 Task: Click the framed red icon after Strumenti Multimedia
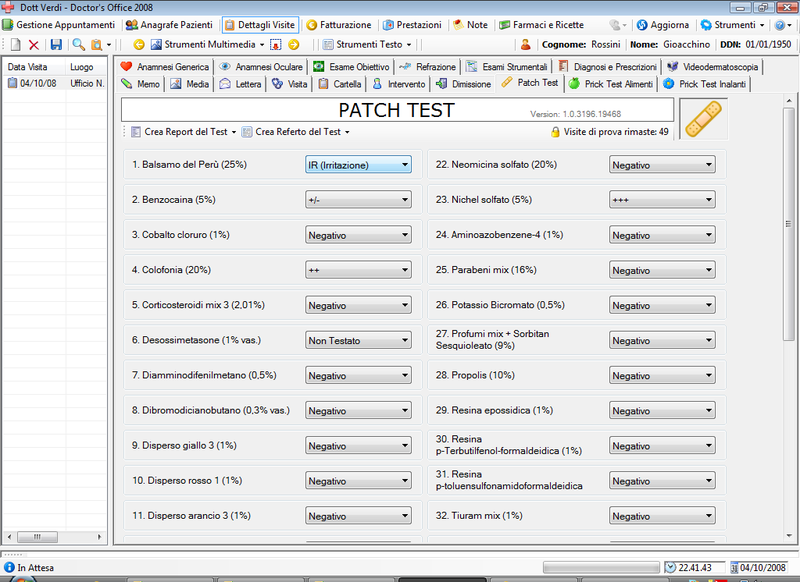[276, 45]
